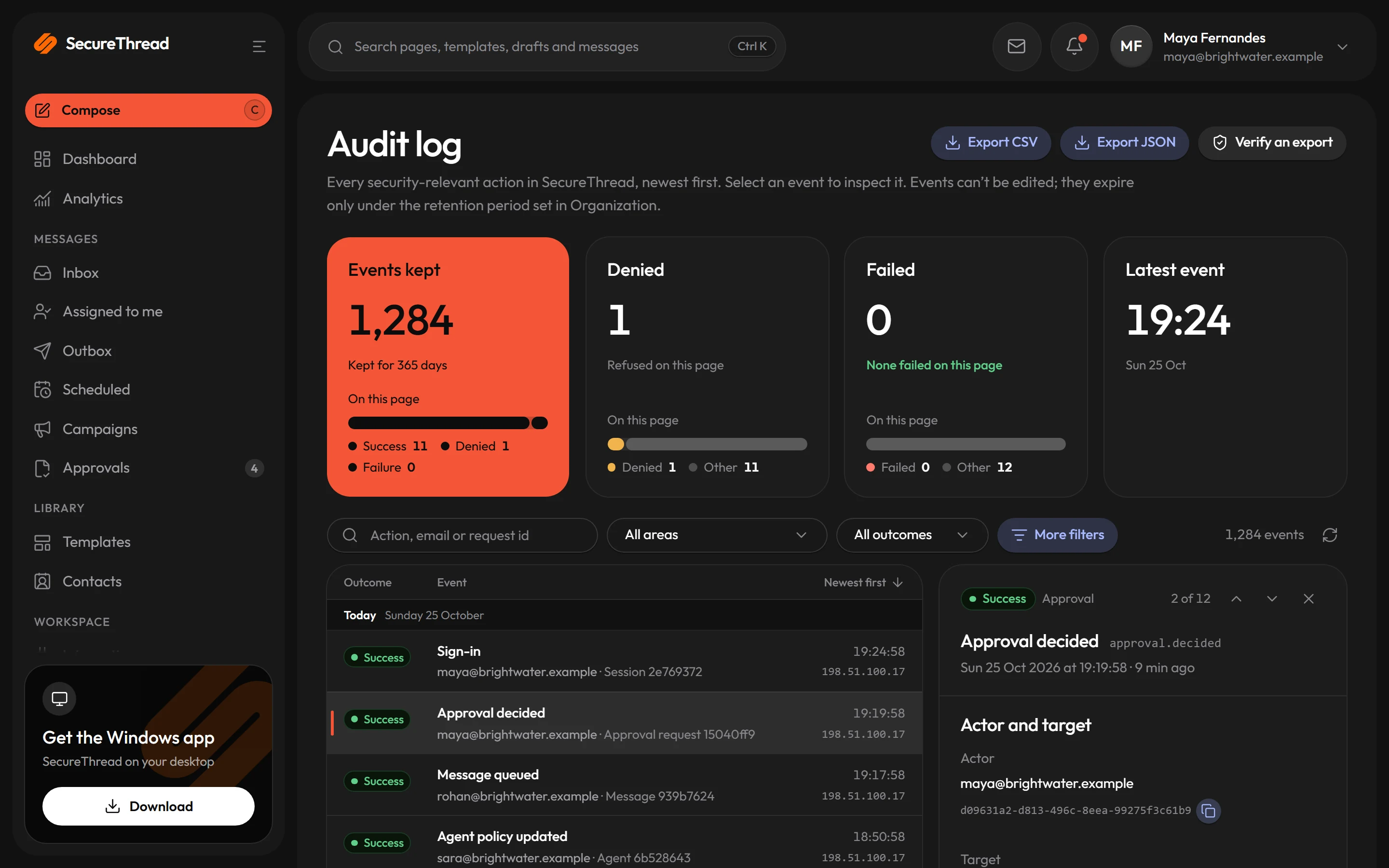The height and width of the screenshot is (868, 1389).
Task: Open Contacts library
Action: (x=148, y=582)
